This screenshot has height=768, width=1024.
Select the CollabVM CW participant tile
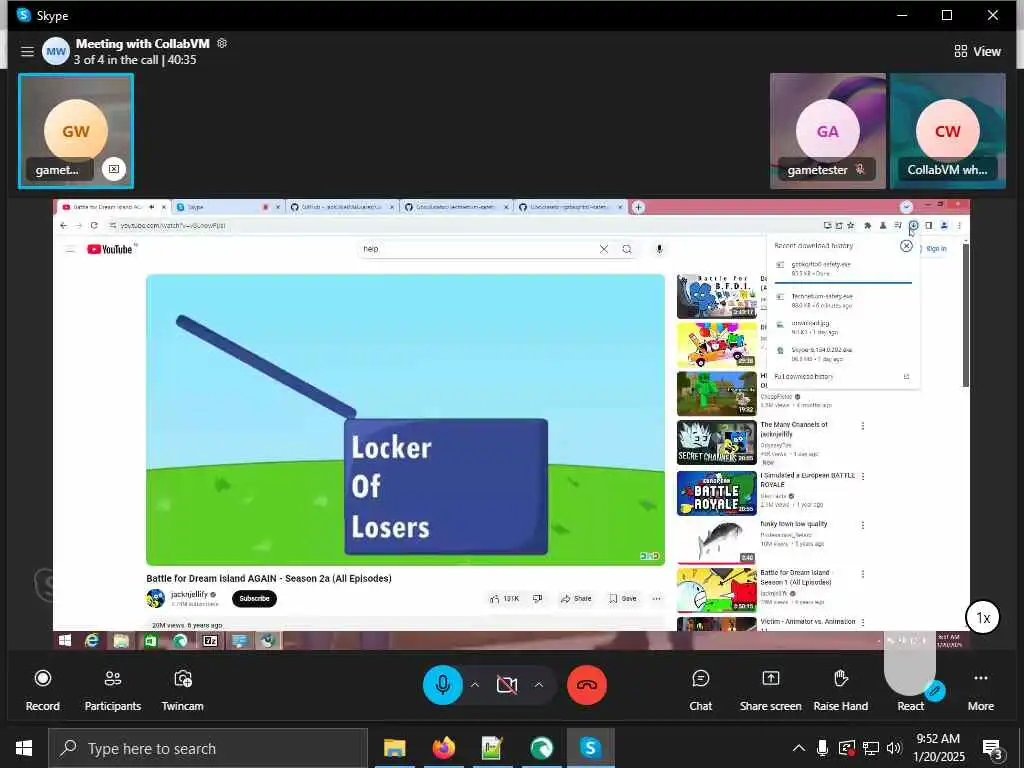pos(948,131)
